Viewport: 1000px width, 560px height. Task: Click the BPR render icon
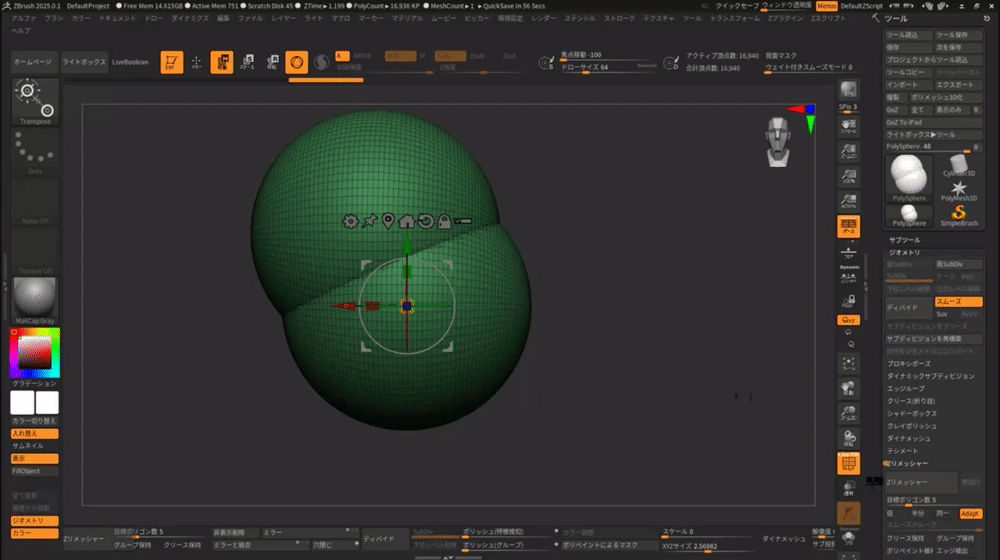click(x=848, y=89)
